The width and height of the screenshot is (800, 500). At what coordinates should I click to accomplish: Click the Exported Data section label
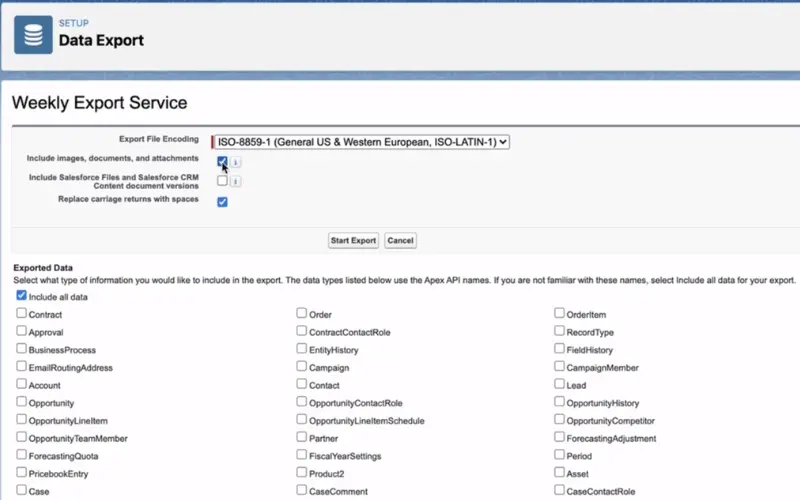point(43,268)
